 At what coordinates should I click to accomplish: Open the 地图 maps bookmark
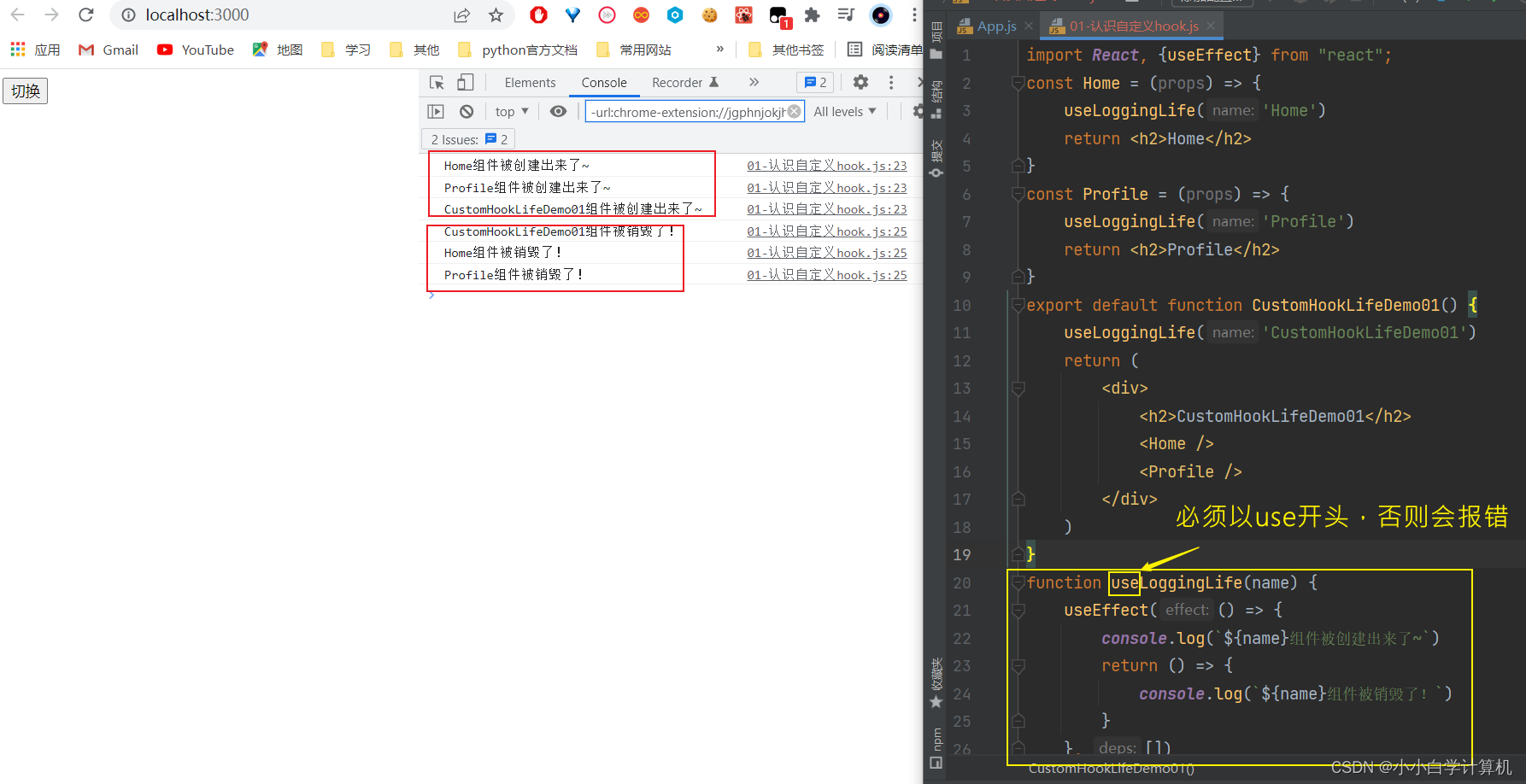(278, 50)
